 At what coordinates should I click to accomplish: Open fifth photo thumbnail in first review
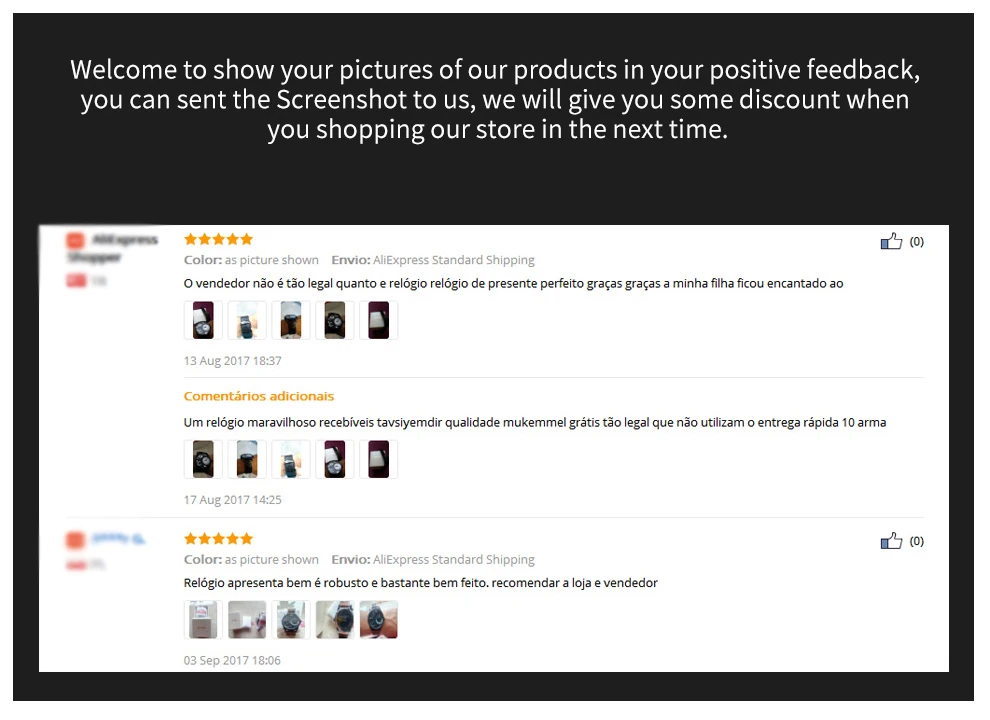[379, 320]
